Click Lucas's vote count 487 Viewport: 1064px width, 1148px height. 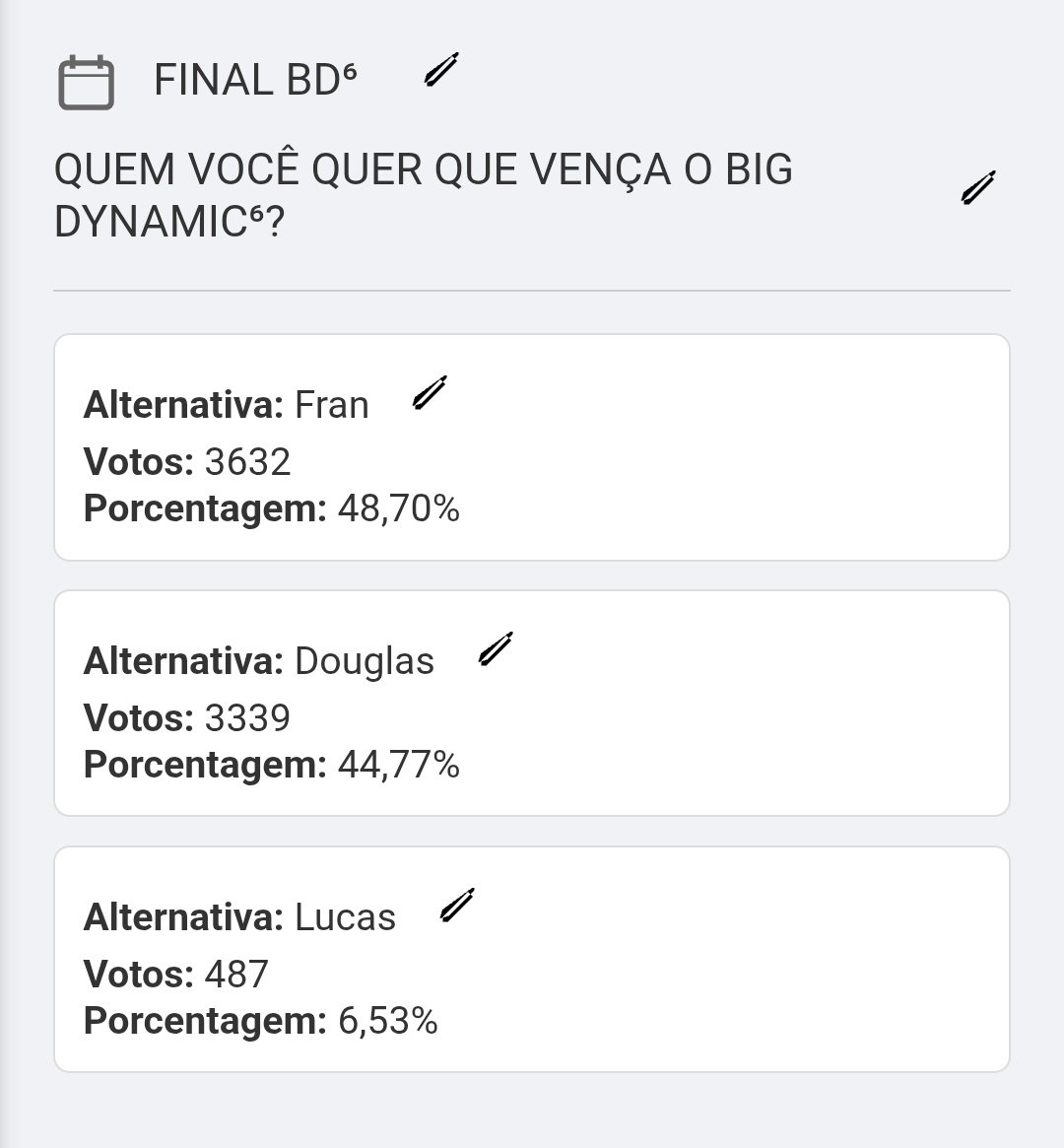click(x=236, y=975)
